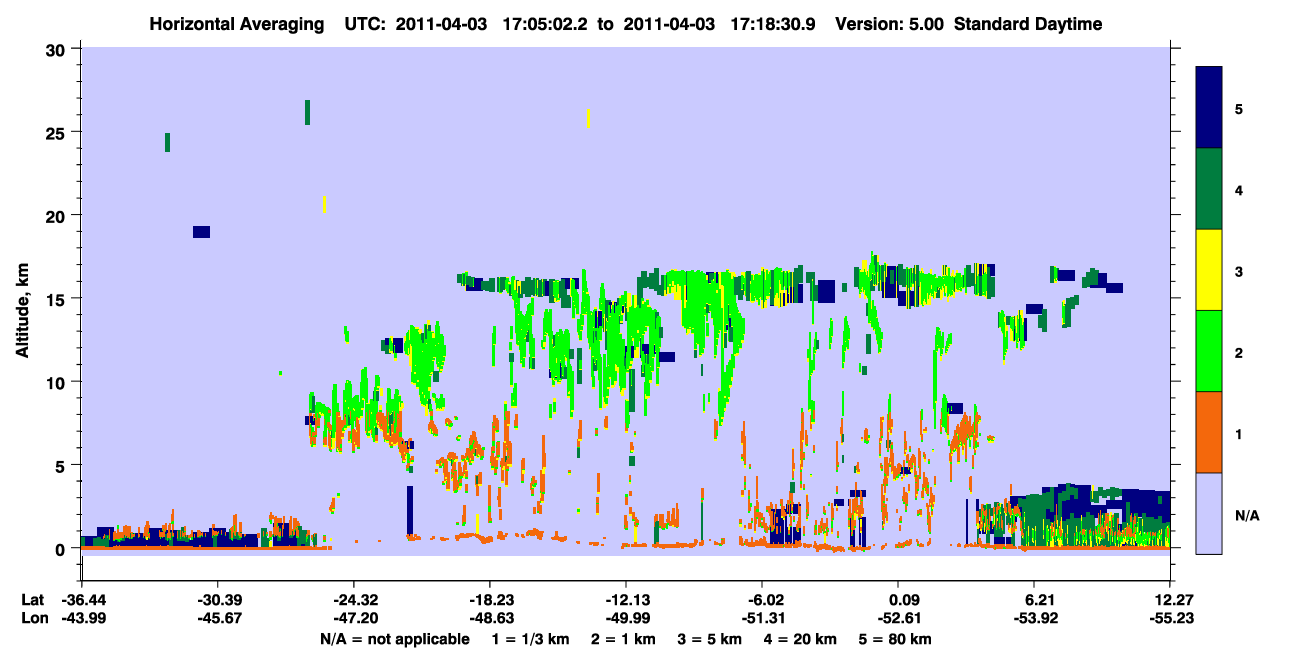
Task: Click the '15' altitude tick label
Action: click(57, 298)
